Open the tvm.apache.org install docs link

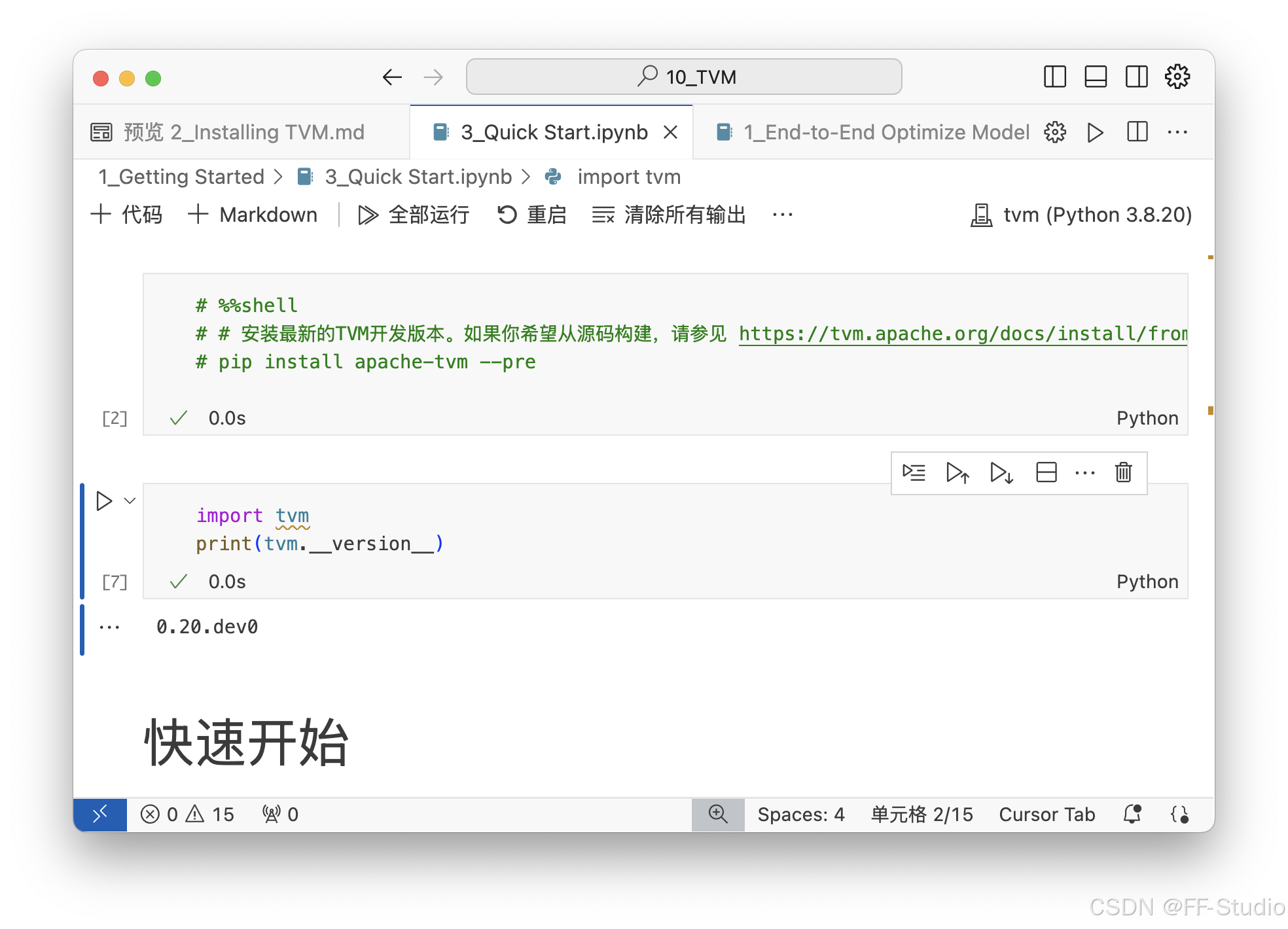pos(963,334)
